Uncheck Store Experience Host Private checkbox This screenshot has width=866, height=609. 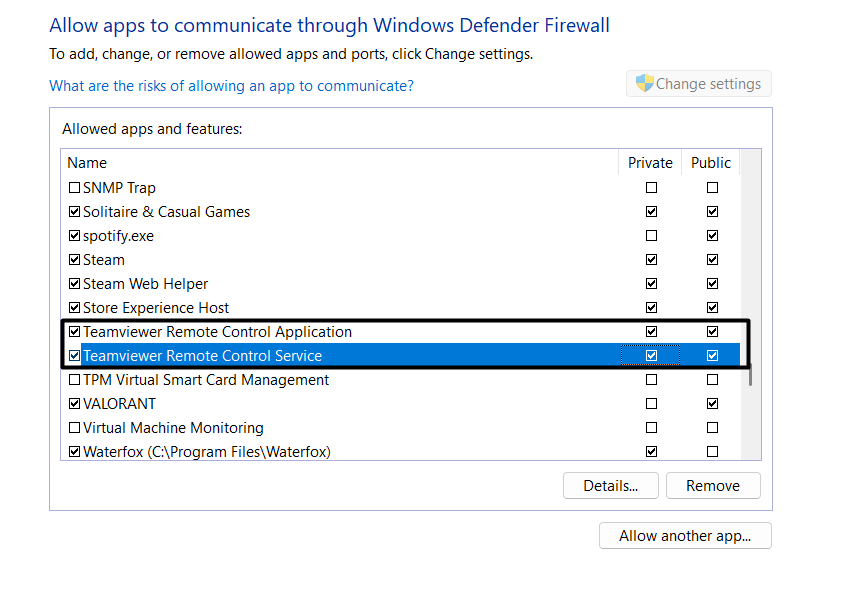pos(652,308)
